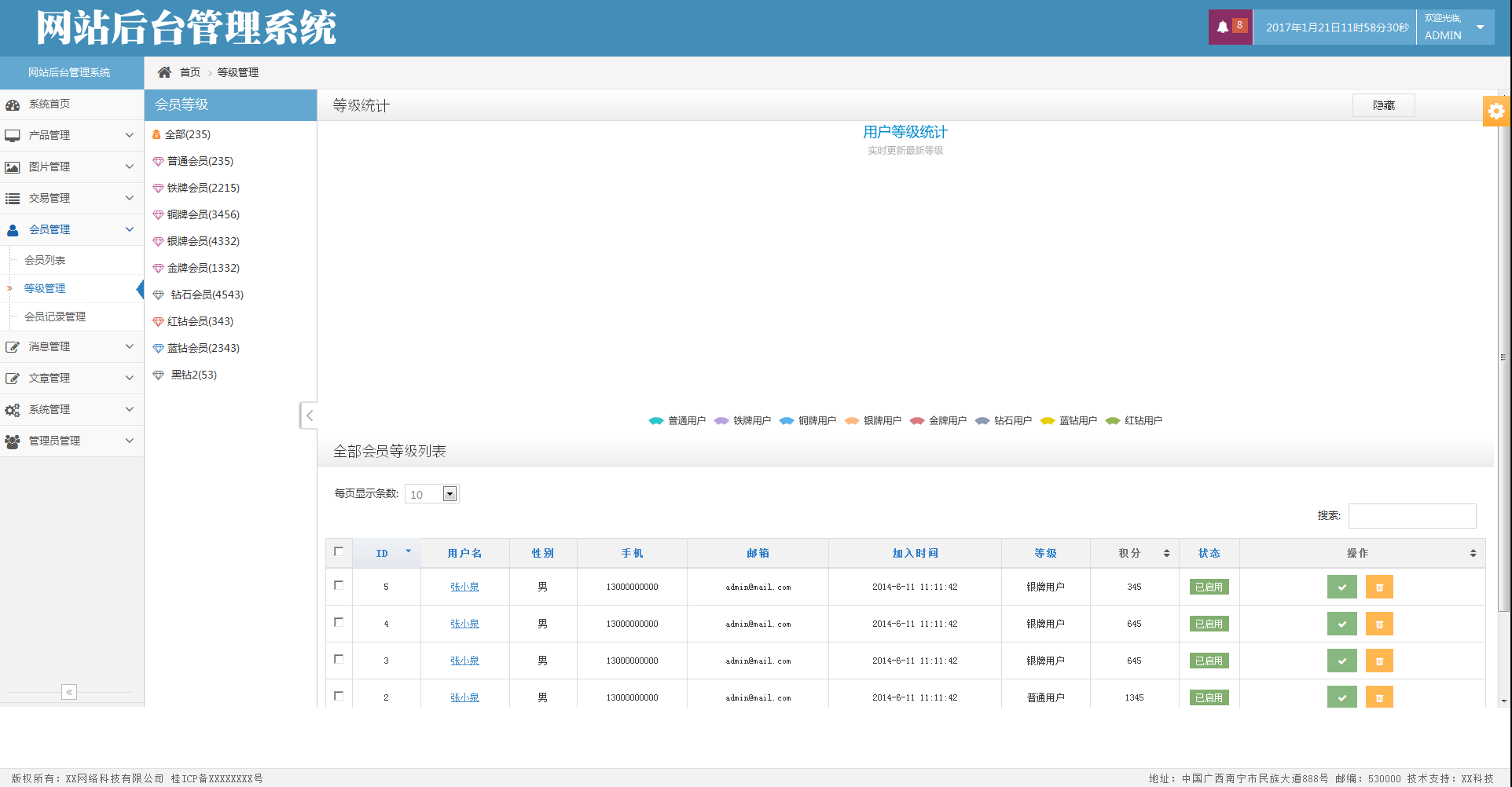Click the 隐藏 button
The height and width of the screenshot is (787, 1512).
(x=1383, y=105)
